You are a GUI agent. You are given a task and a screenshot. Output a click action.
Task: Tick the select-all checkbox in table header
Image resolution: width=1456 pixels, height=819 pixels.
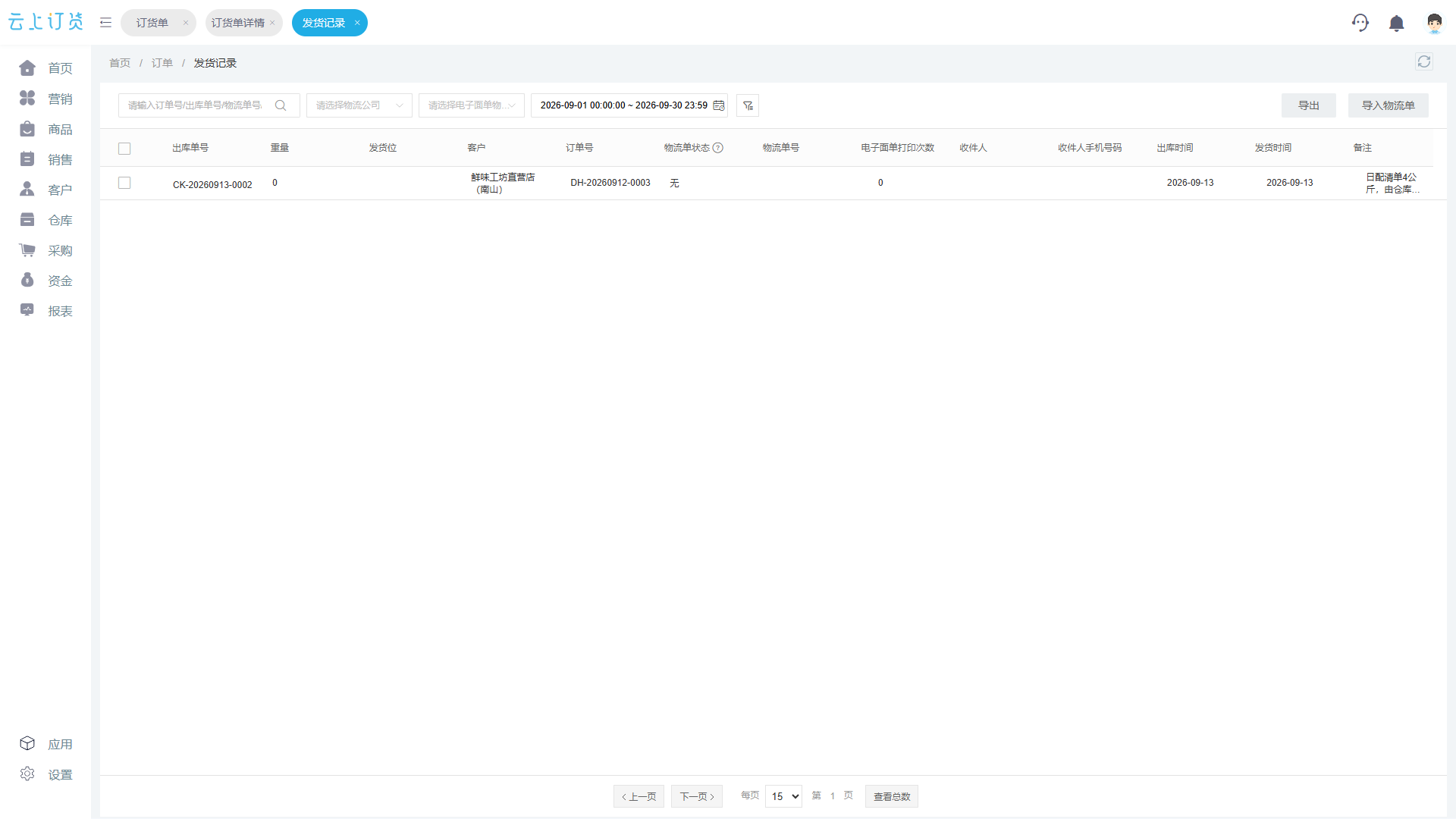click(x=124, y=149)
